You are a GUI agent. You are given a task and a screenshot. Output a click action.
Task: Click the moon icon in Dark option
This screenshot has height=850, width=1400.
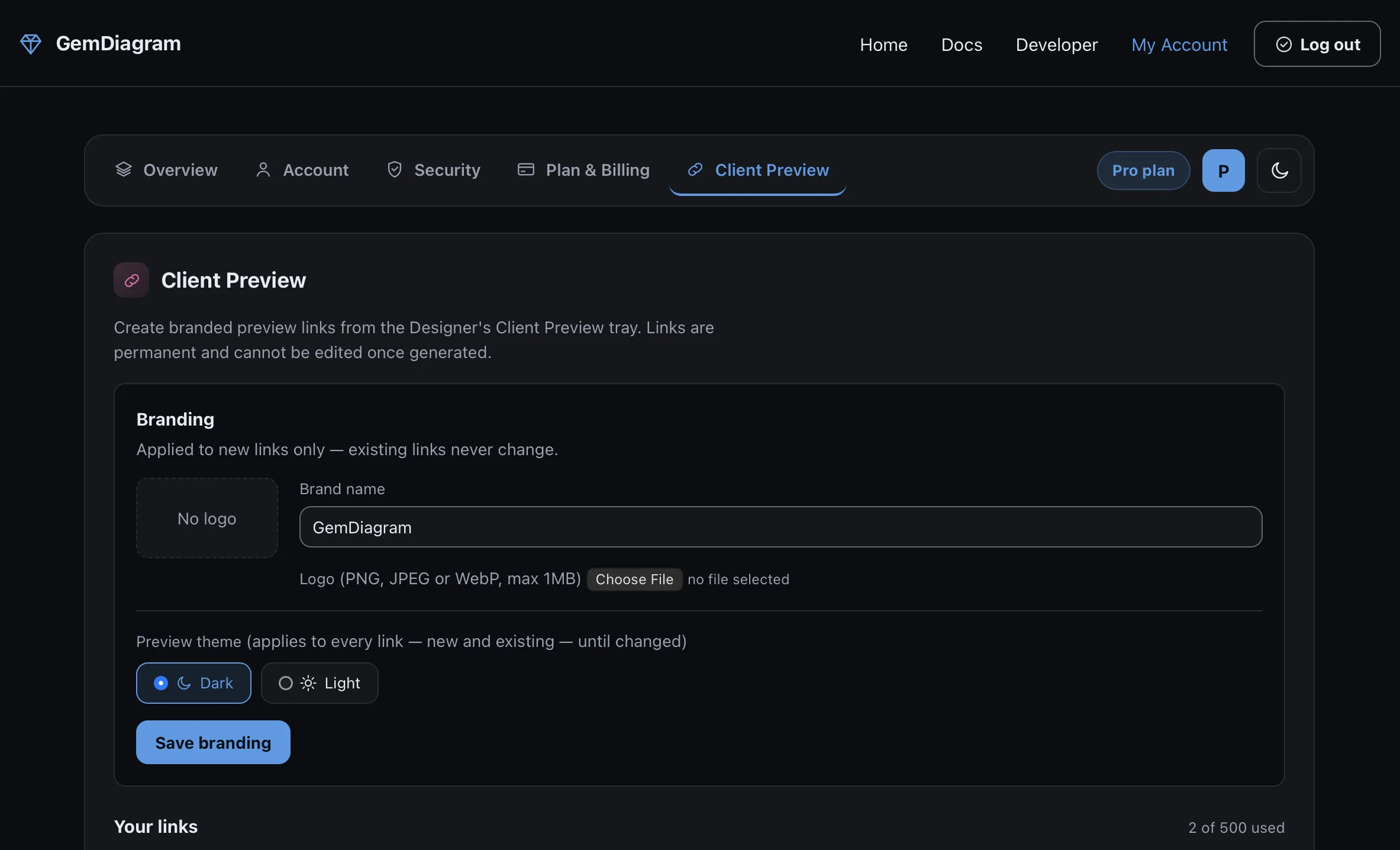tap(184, 683)
